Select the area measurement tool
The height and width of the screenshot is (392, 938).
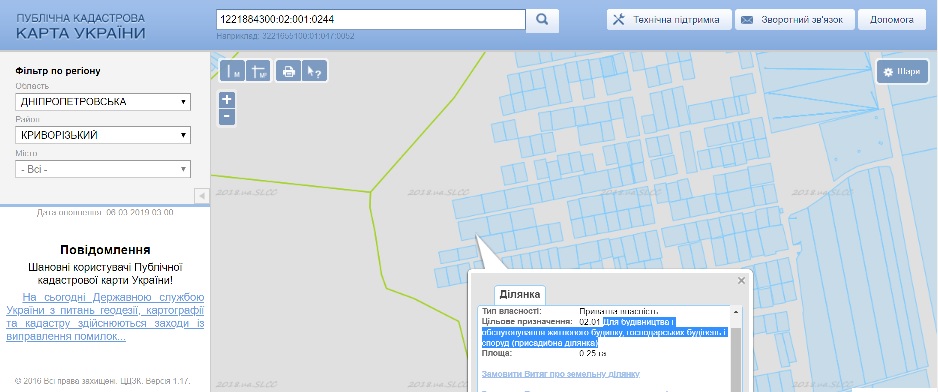(258, 71)
